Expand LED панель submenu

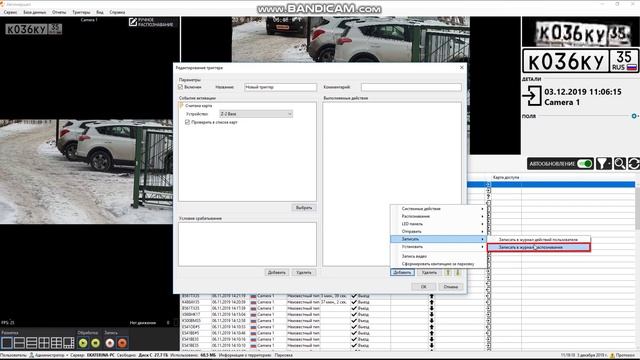pos(438,224)
